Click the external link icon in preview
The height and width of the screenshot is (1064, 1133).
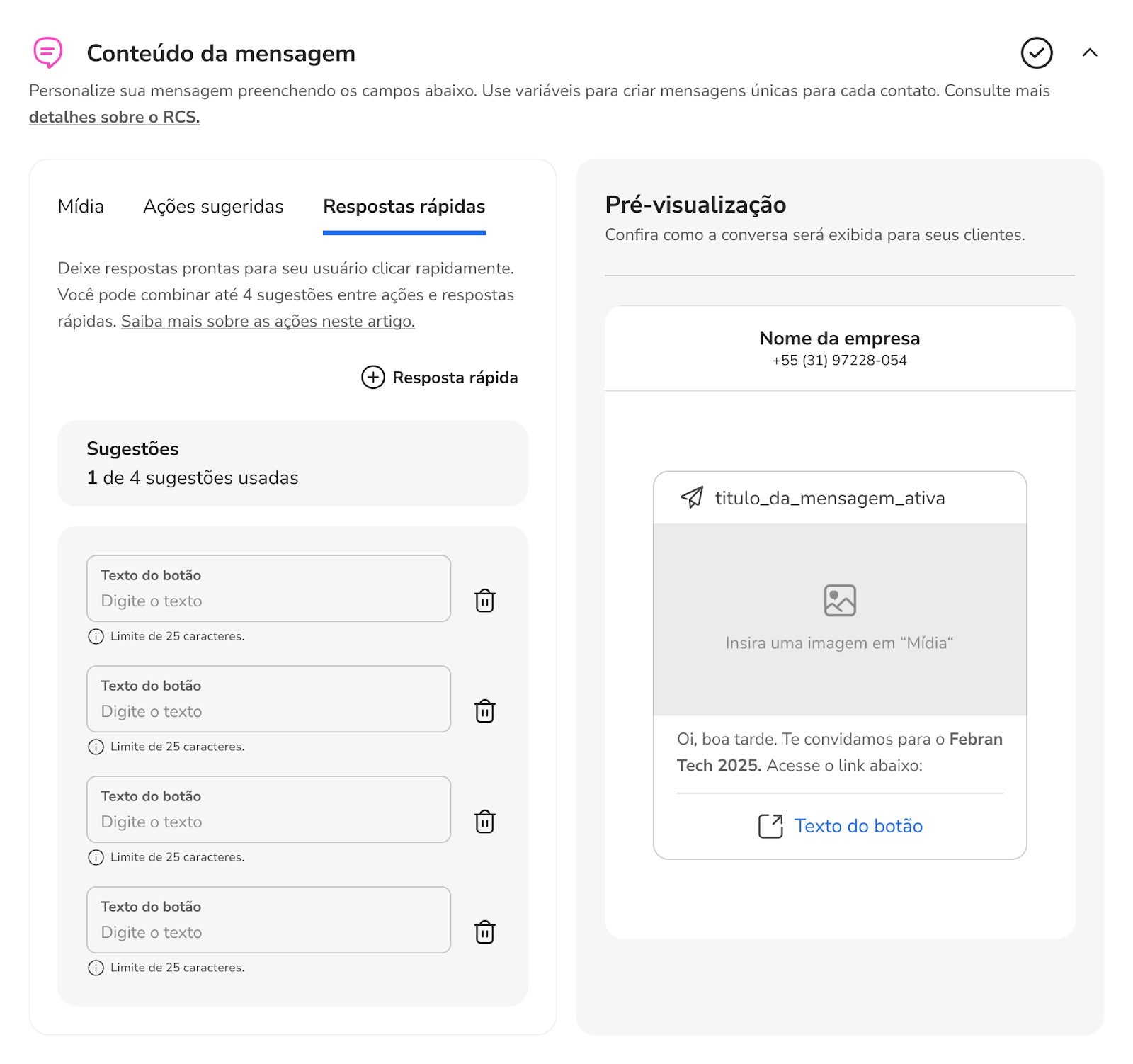[770, 826]
